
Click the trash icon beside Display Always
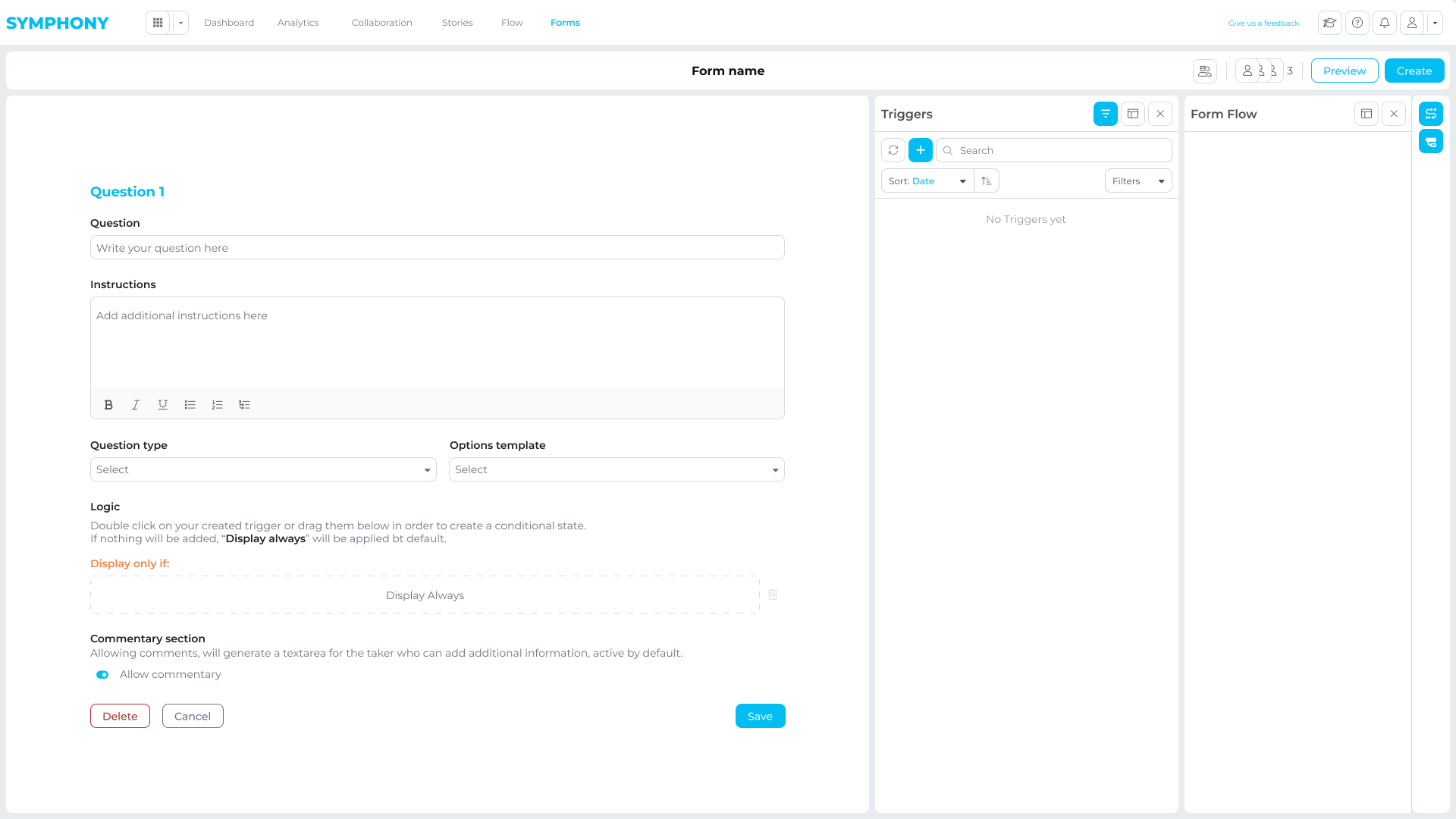[773, 595]
